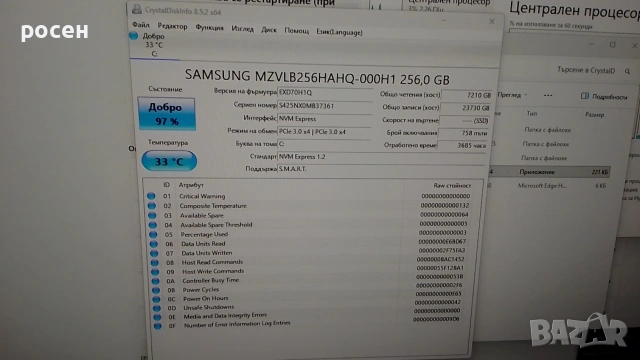The width and height of the screenshot is (640, 360).
Task: Click the power-on count value 758
Action: point(464,133)
